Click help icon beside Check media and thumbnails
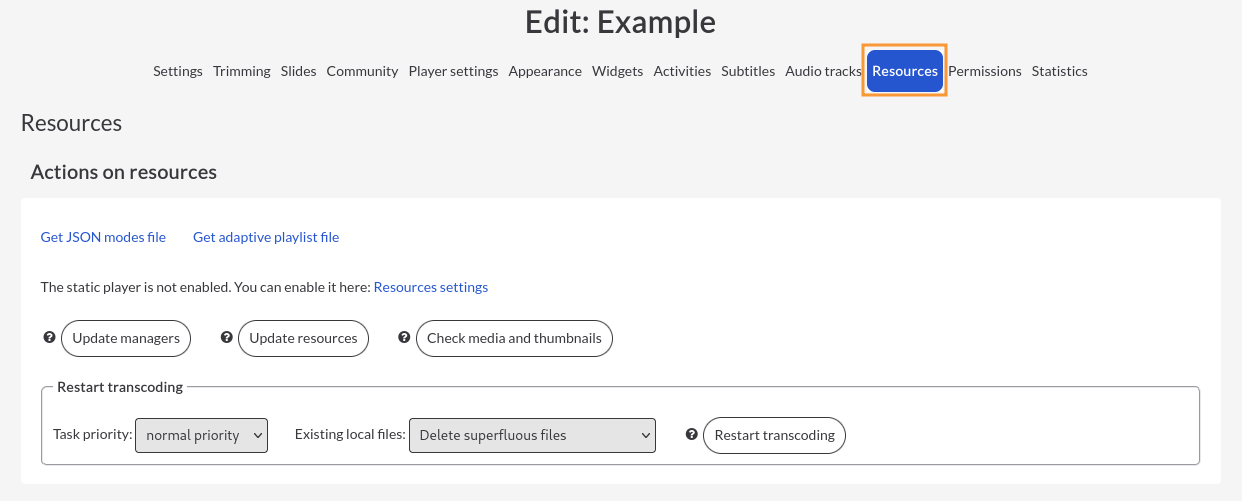Image resolution: width=1242 pixels, height=501 pixels. [404, 338]
